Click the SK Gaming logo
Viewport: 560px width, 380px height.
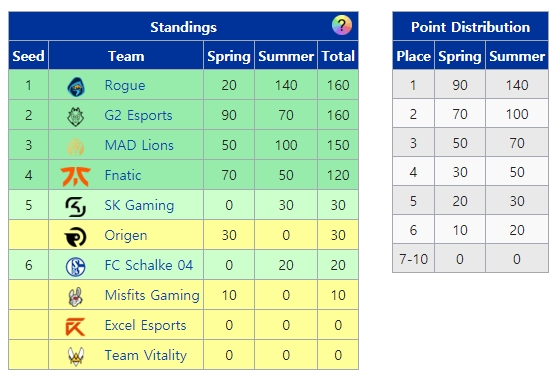point(76,207)
